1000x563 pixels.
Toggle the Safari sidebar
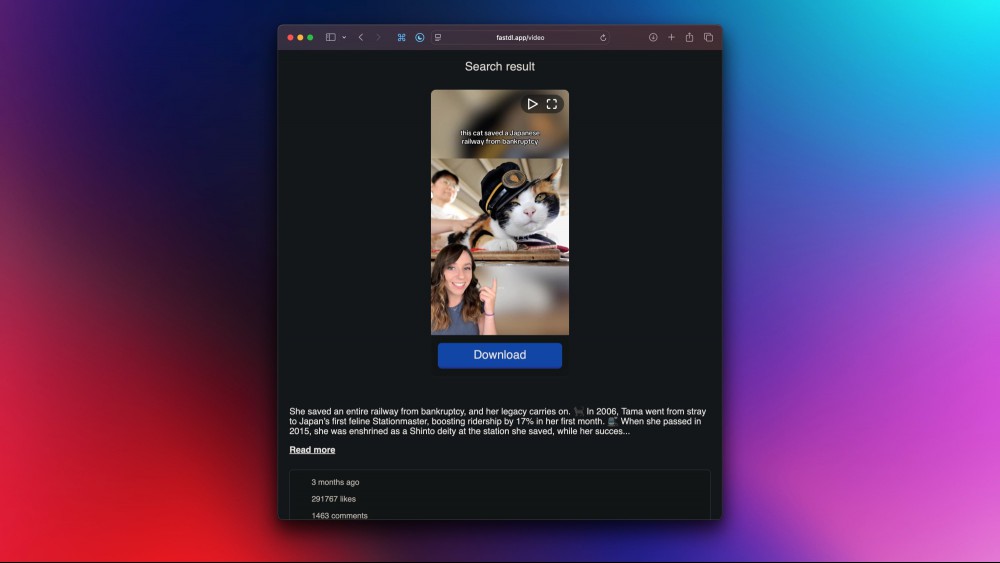click(330, 38)
